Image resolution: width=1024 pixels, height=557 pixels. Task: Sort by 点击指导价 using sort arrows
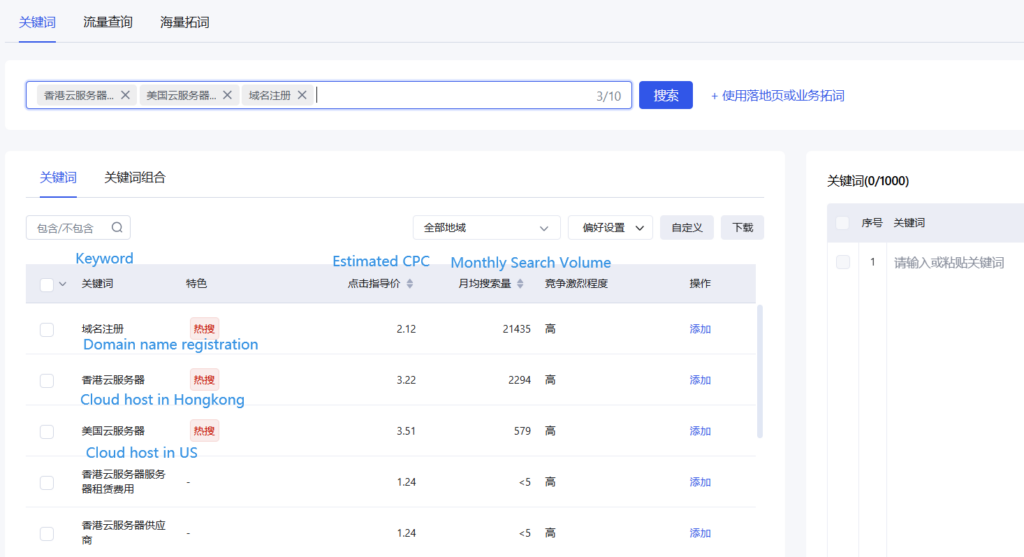click(410, 283)
